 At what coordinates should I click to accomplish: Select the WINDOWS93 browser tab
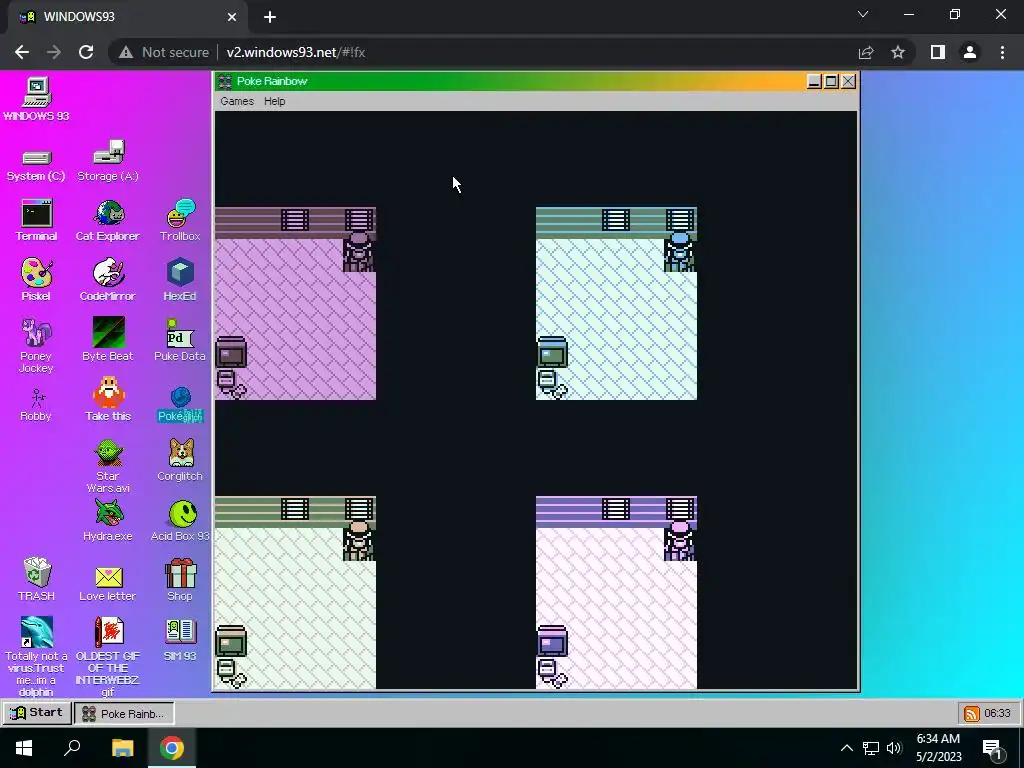pos(127,17)
